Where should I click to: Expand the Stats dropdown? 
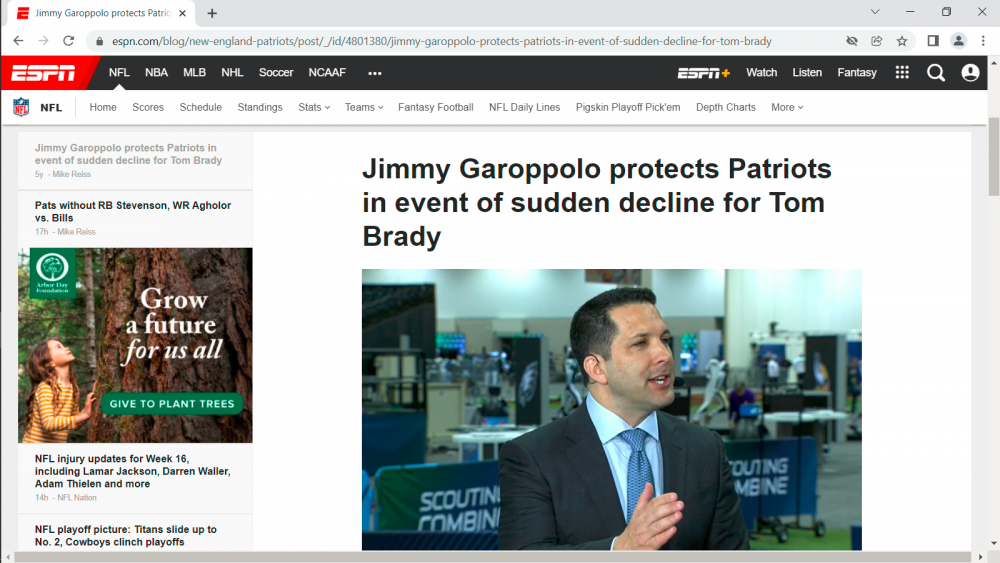tap(314, 107)
